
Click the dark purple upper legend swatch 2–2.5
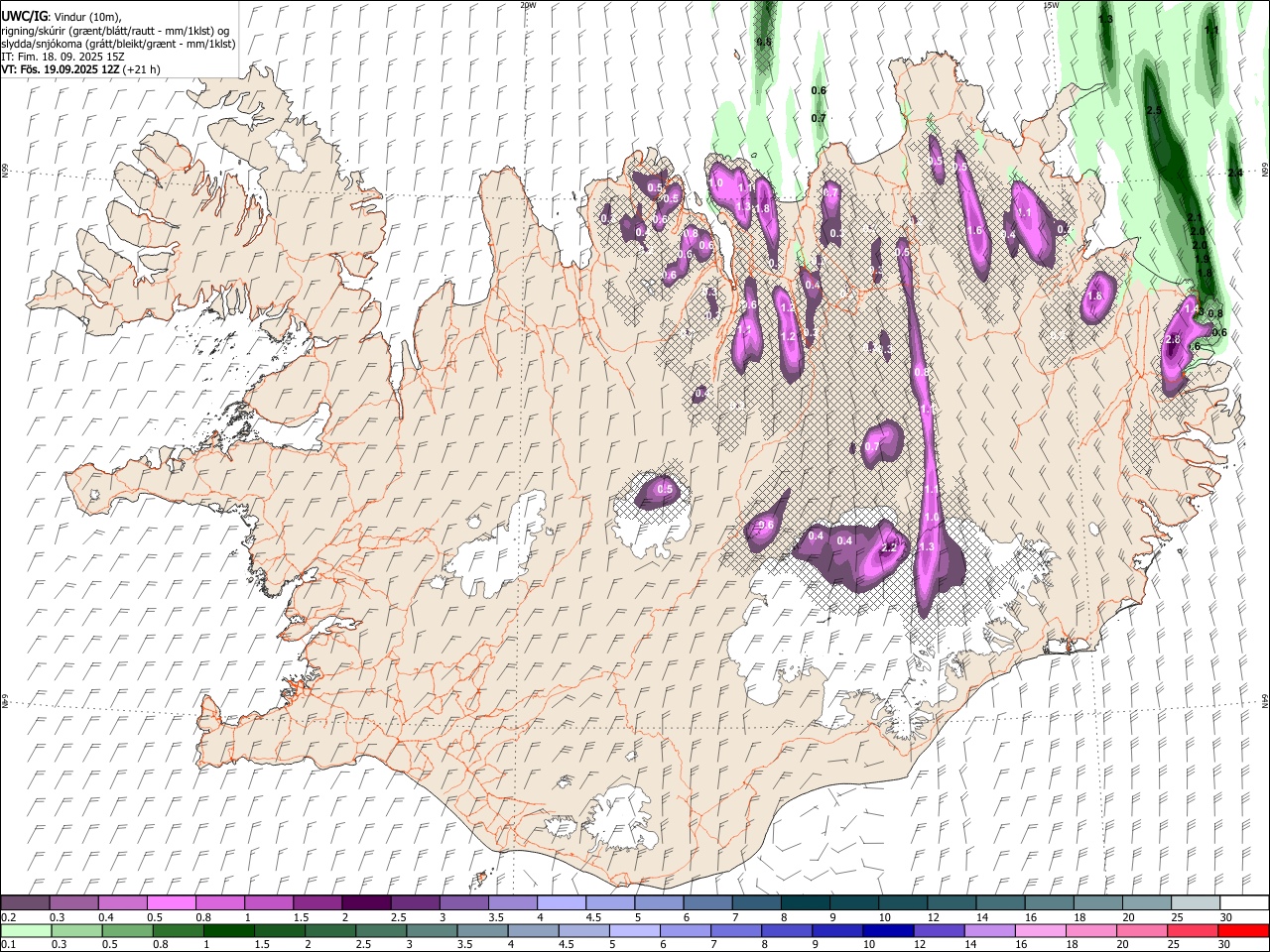click(x=365, y=903)
